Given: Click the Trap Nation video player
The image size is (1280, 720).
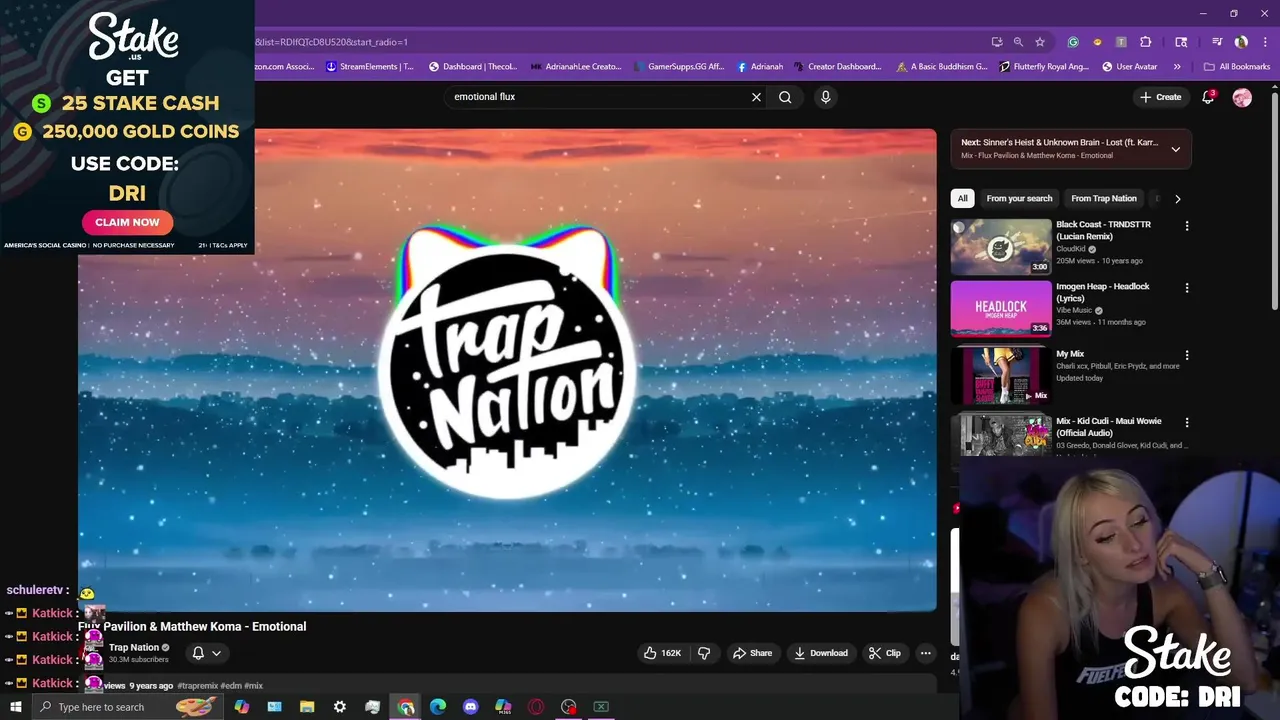Looking at the screenshot, I should click(x=507, y=370).
